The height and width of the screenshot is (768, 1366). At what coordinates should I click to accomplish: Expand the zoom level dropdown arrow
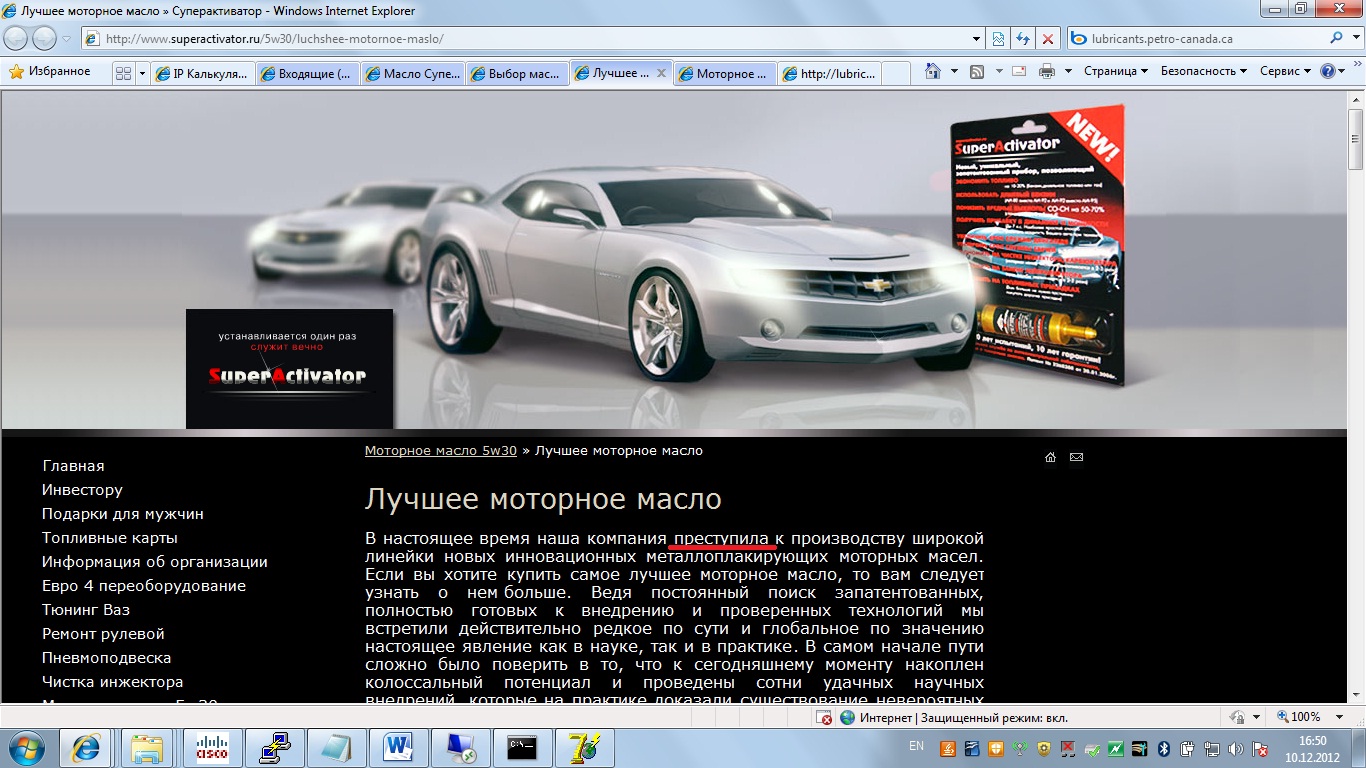tap(1341, 717)
